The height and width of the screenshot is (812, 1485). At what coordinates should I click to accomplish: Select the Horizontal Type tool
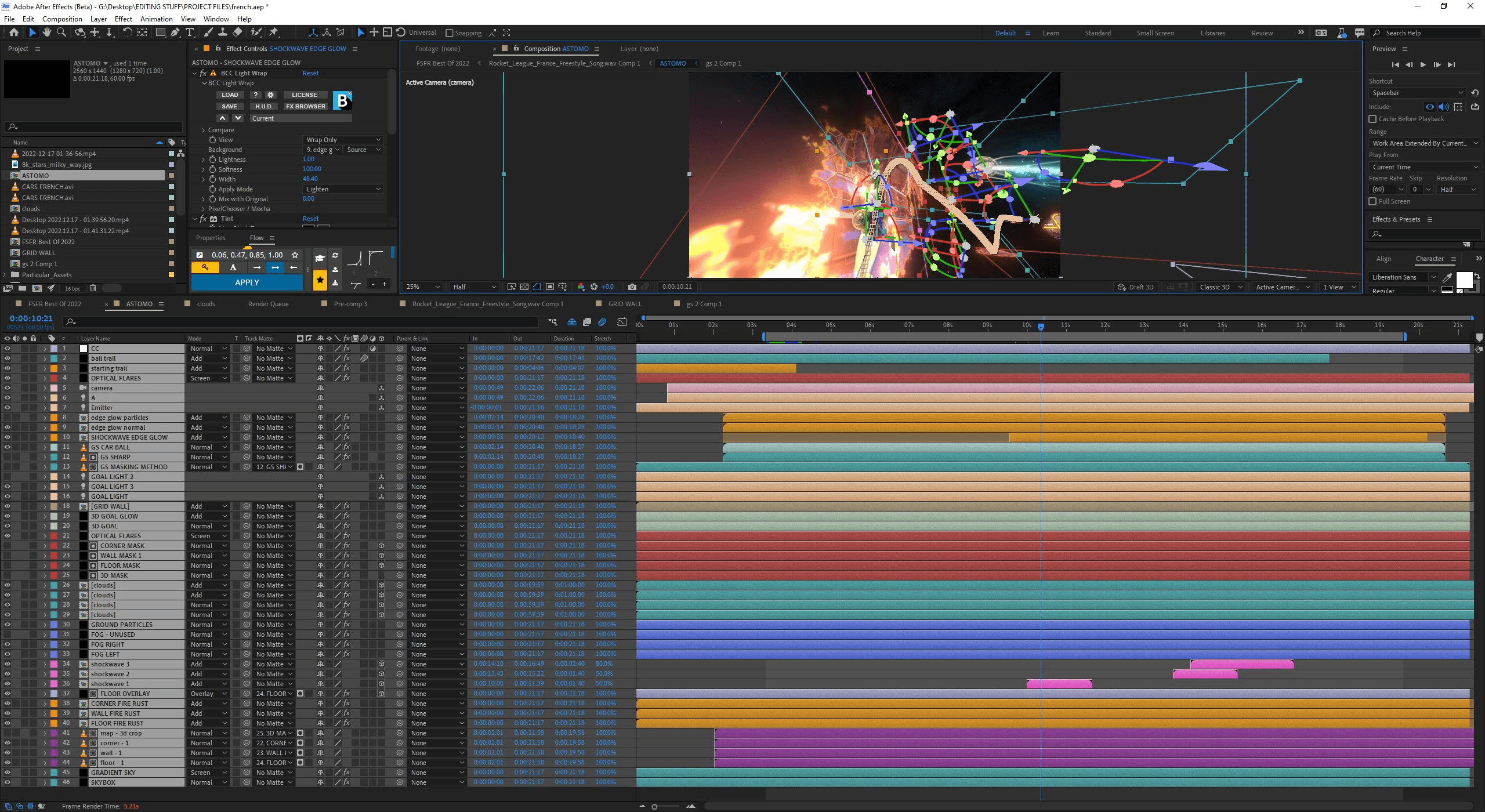click(190, 32)
